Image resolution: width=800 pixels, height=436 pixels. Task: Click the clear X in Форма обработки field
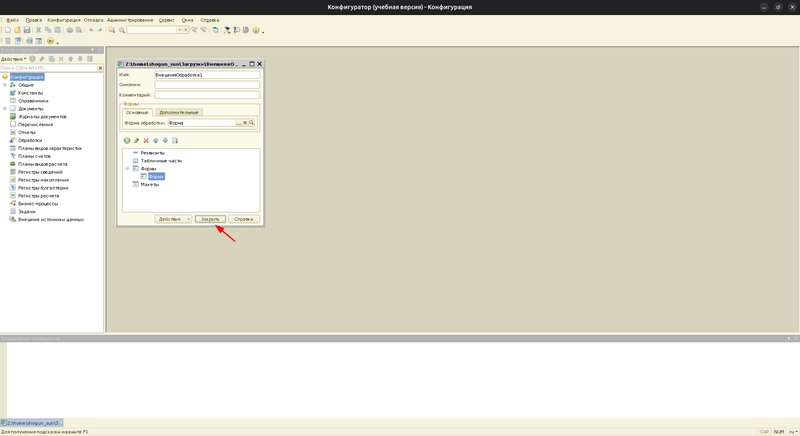point(245,123)
